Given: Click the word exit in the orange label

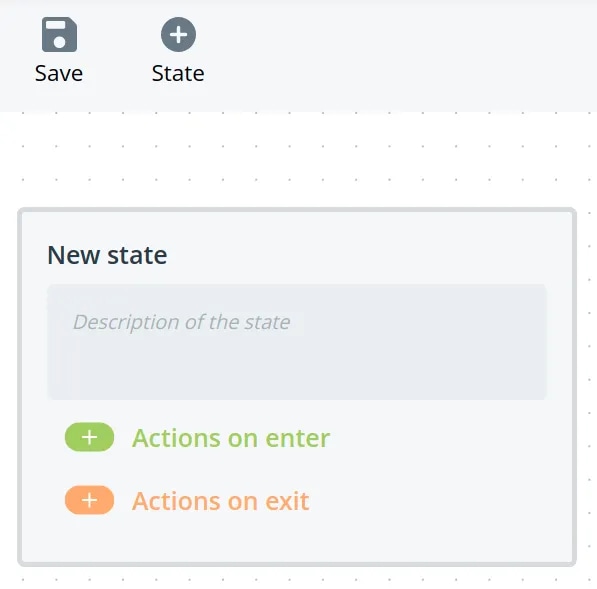Looking at the screenshot, I should point(287,501).
